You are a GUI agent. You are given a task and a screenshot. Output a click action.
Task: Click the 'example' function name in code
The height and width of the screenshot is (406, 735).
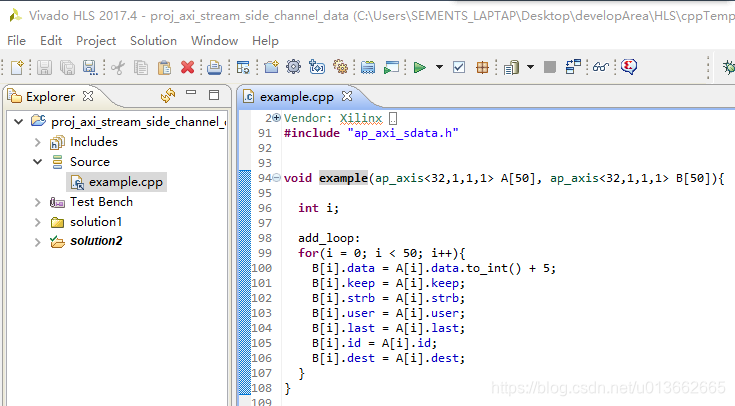[344, 178]
